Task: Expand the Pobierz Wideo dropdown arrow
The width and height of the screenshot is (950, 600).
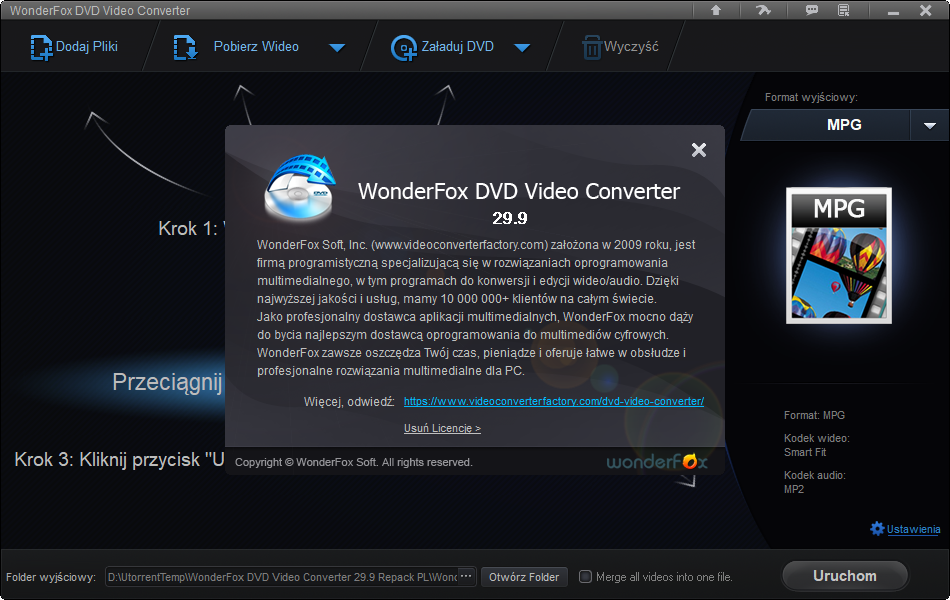Action: 337,48
